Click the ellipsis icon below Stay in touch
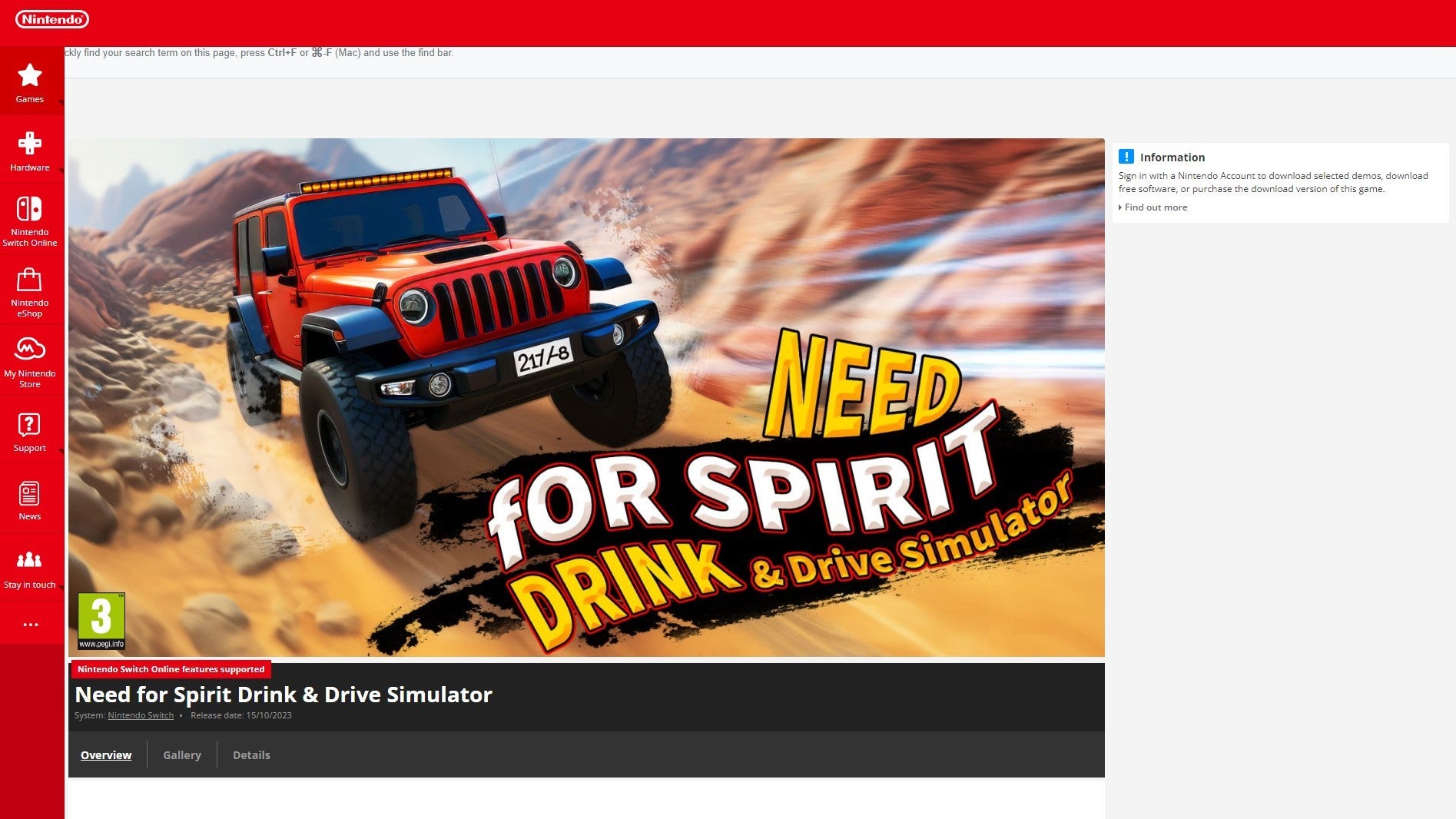The image size is (1456, 819). (x=30, y=624)
